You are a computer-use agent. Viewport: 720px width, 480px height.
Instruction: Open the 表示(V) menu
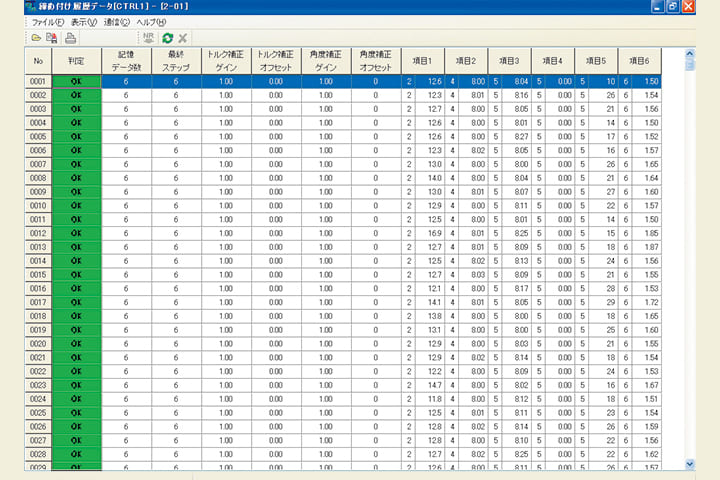(x=85, y=22)
